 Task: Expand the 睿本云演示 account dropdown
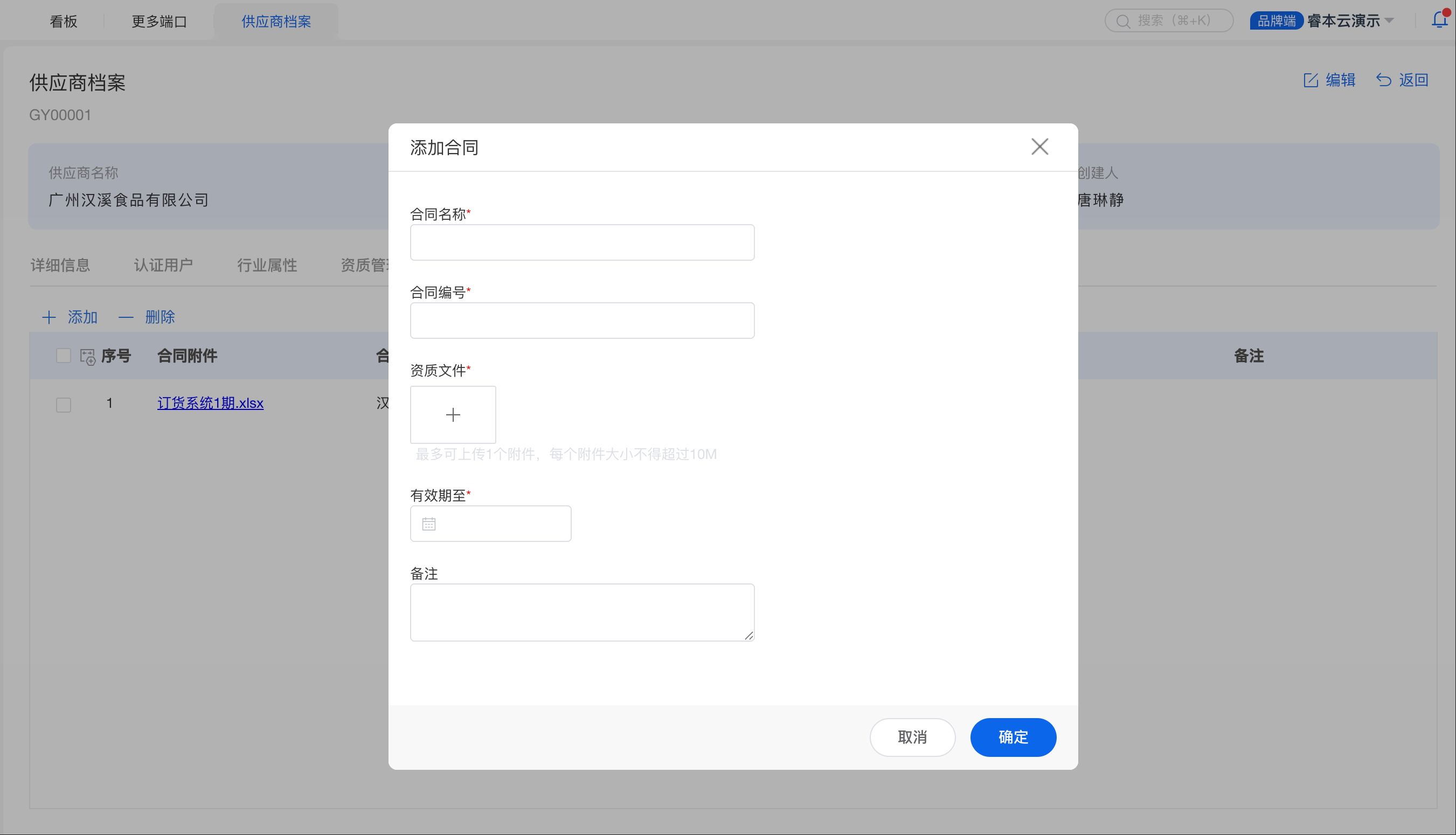point(1388,20)
